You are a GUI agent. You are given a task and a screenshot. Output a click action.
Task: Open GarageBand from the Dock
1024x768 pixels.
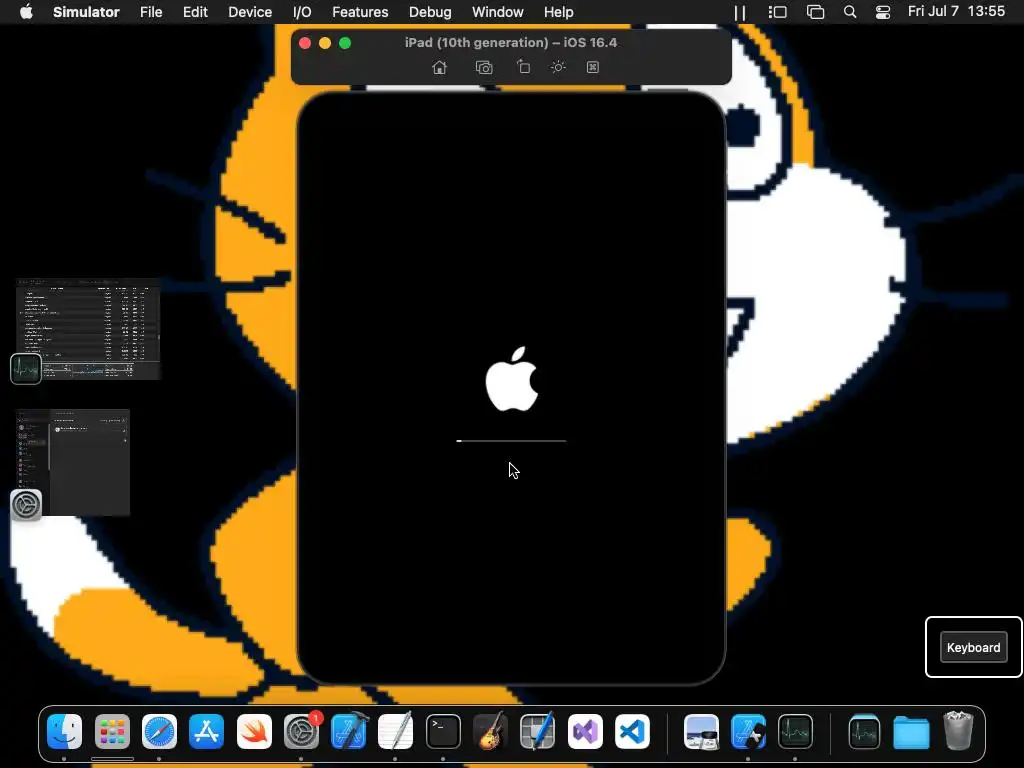(x=490, y=731)
